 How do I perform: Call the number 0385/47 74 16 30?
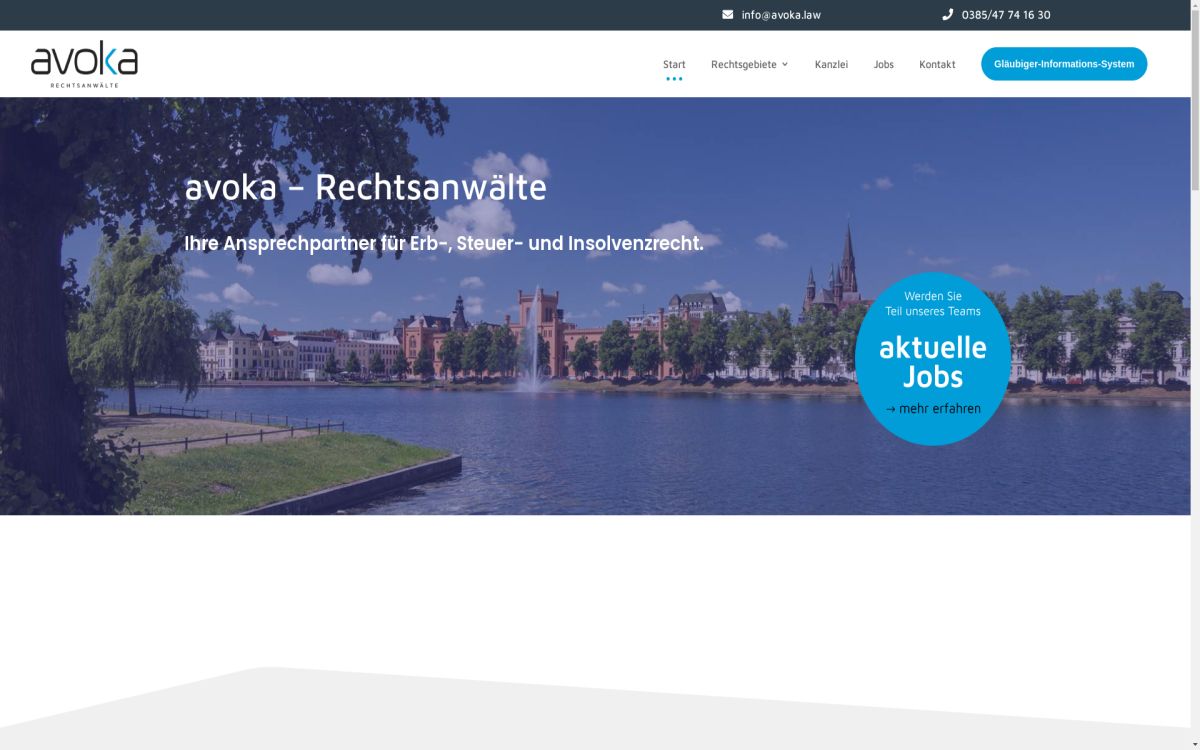1005,14
